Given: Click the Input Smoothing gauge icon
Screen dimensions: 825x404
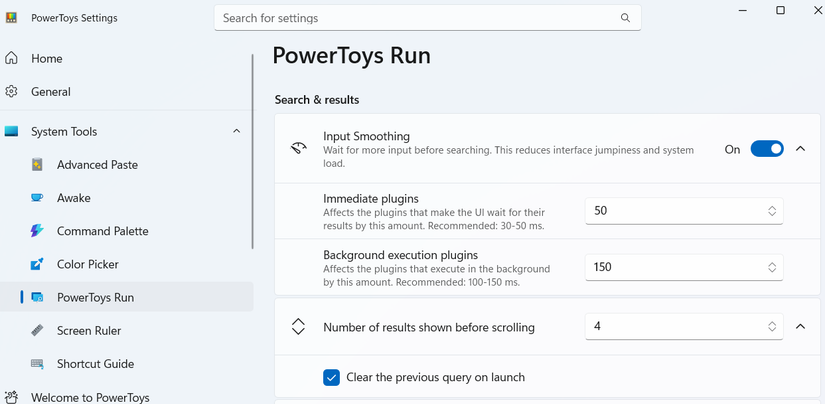Looking at the screenshot, I should click(x=298, y=149).
